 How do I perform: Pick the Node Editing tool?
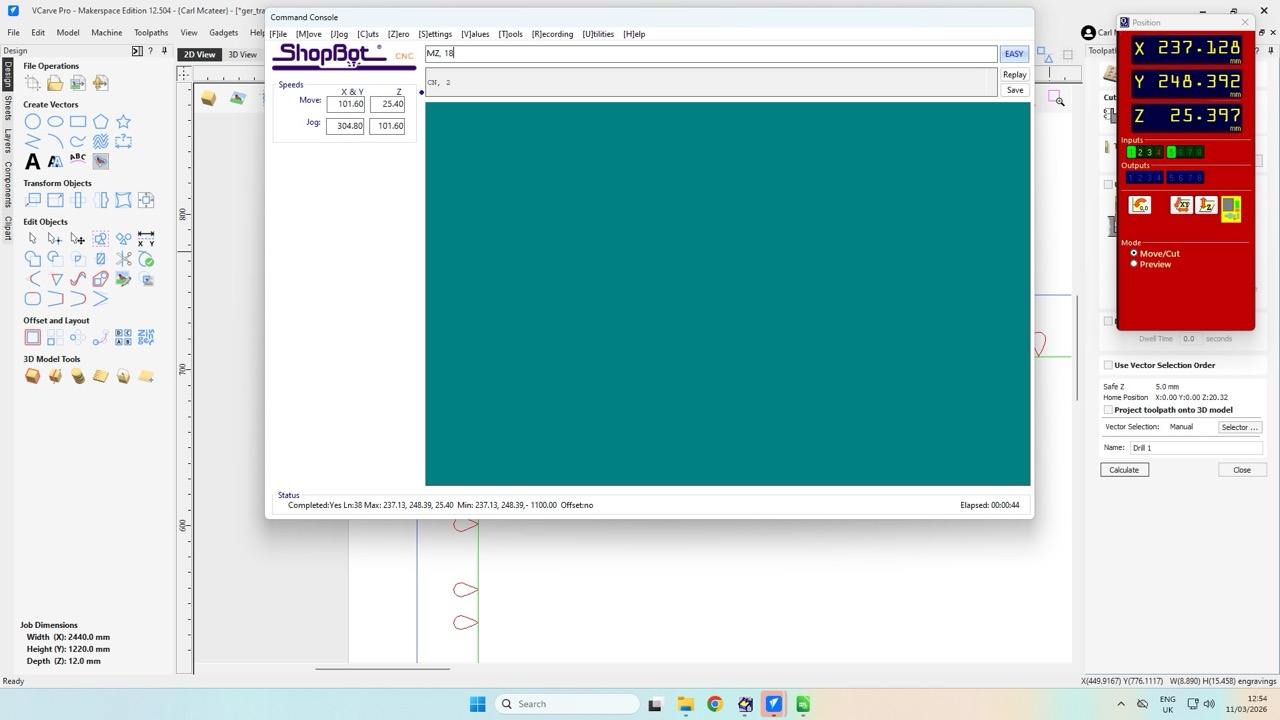coord(55,239)
